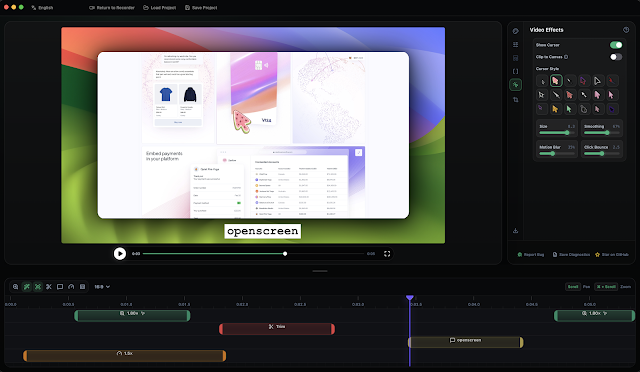The image size is (640, 372).
Task: Select the active cursor effects sidebar tab
Action: click(x=516, y=85)
